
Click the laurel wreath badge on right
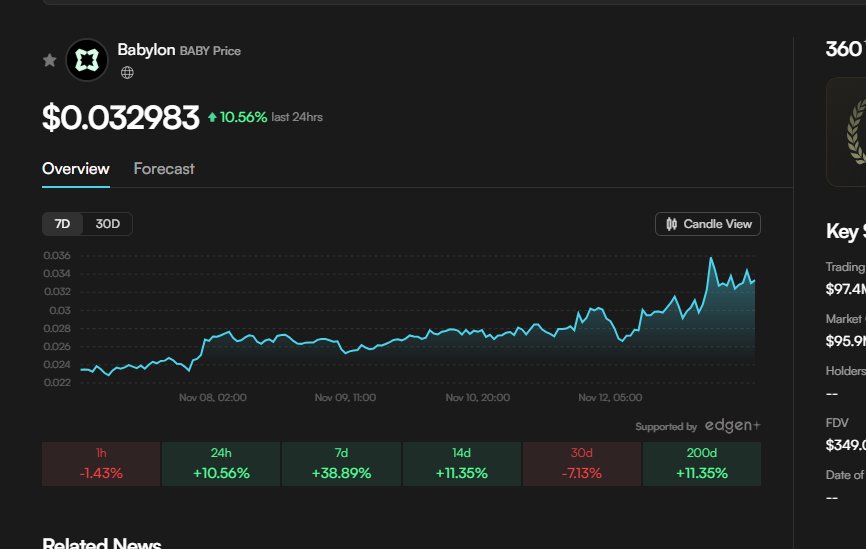853,133
